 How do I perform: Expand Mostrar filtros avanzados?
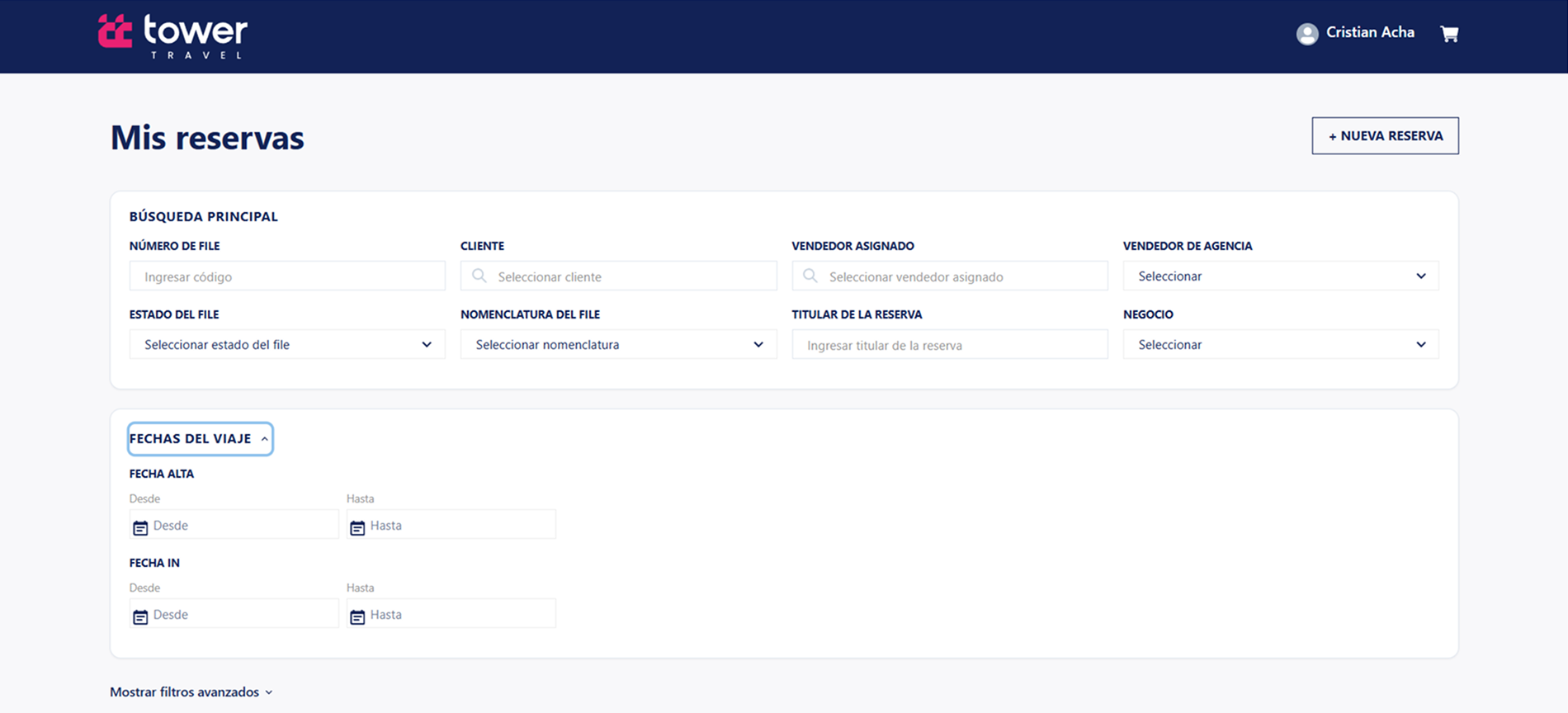tap(191, 692)
